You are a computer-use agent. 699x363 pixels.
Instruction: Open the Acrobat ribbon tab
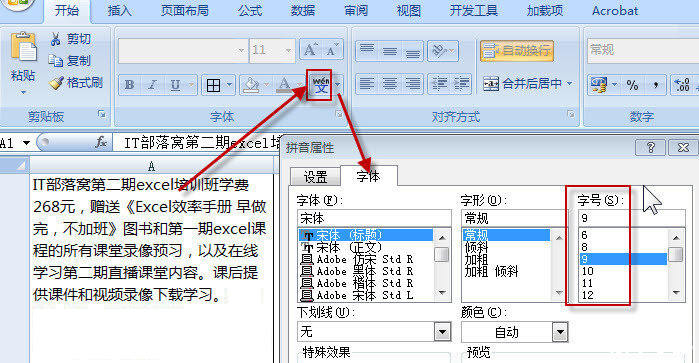point(615,11)
